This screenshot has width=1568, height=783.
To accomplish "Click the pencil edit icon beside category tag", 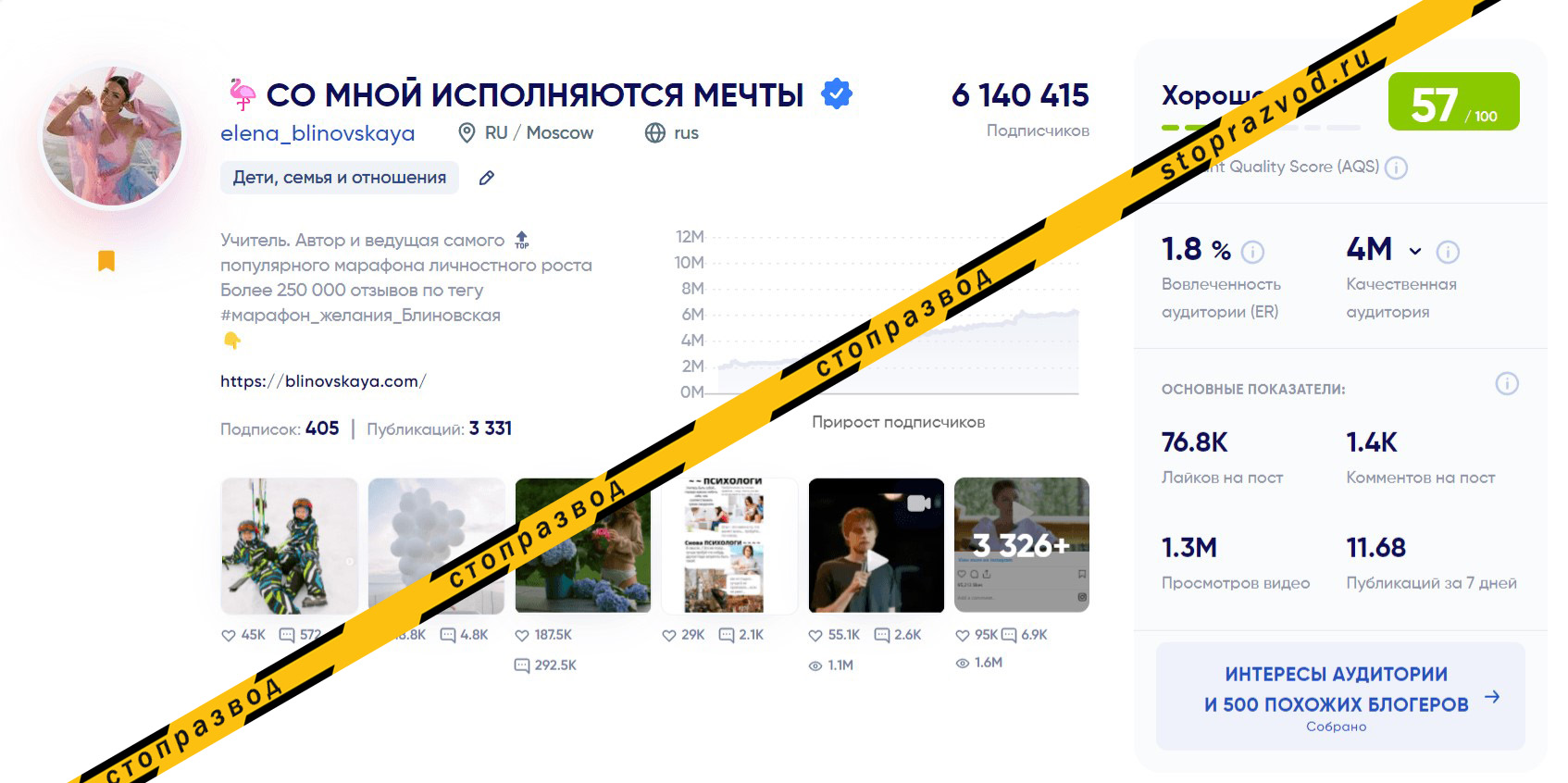I will point(487,178).
